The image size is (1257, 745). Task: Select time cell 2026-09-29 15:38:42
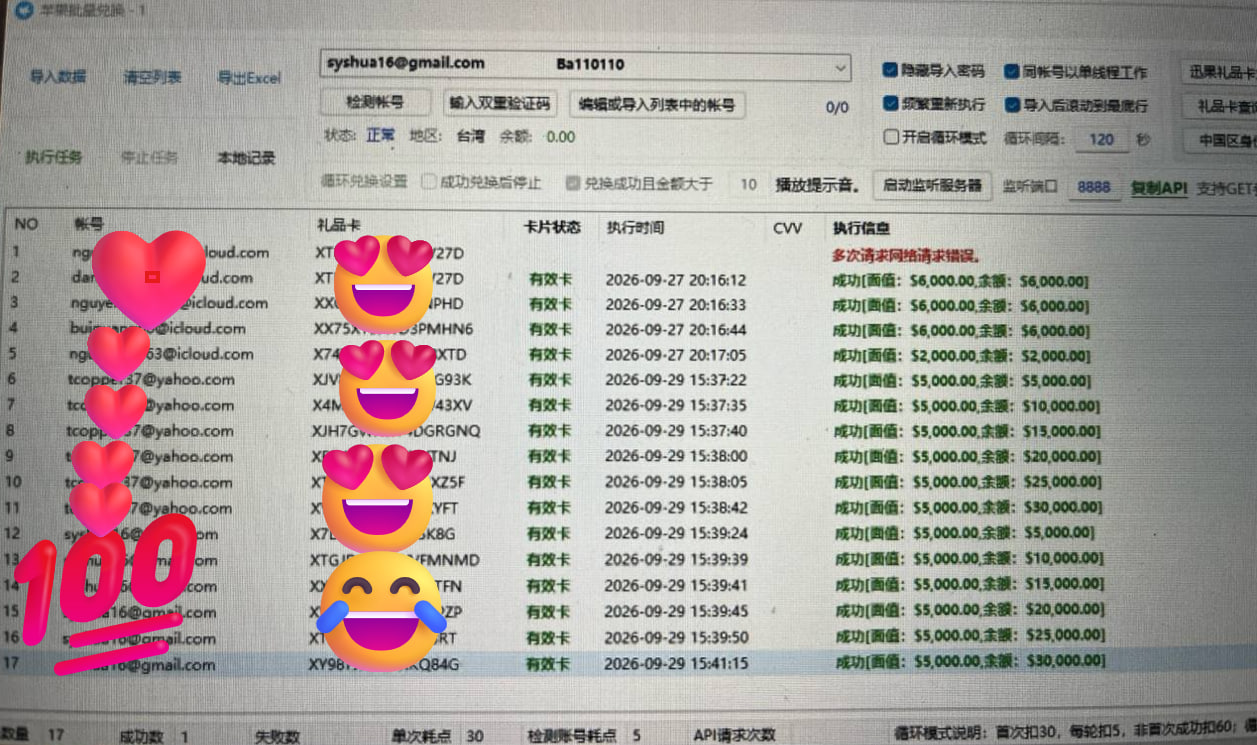click(x=675, y=508)
